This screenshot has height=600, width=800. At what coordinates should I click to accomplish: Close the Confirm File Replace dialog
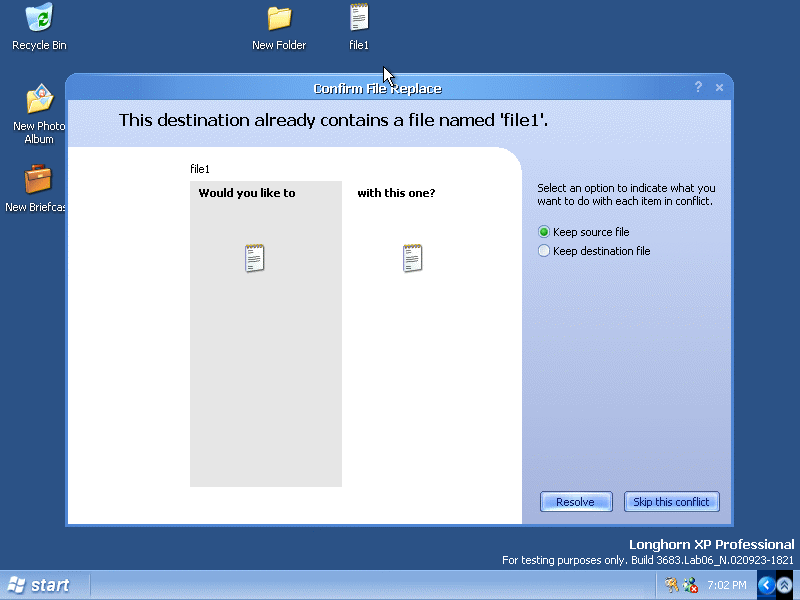pyautogui.click(x=719, y=88)
